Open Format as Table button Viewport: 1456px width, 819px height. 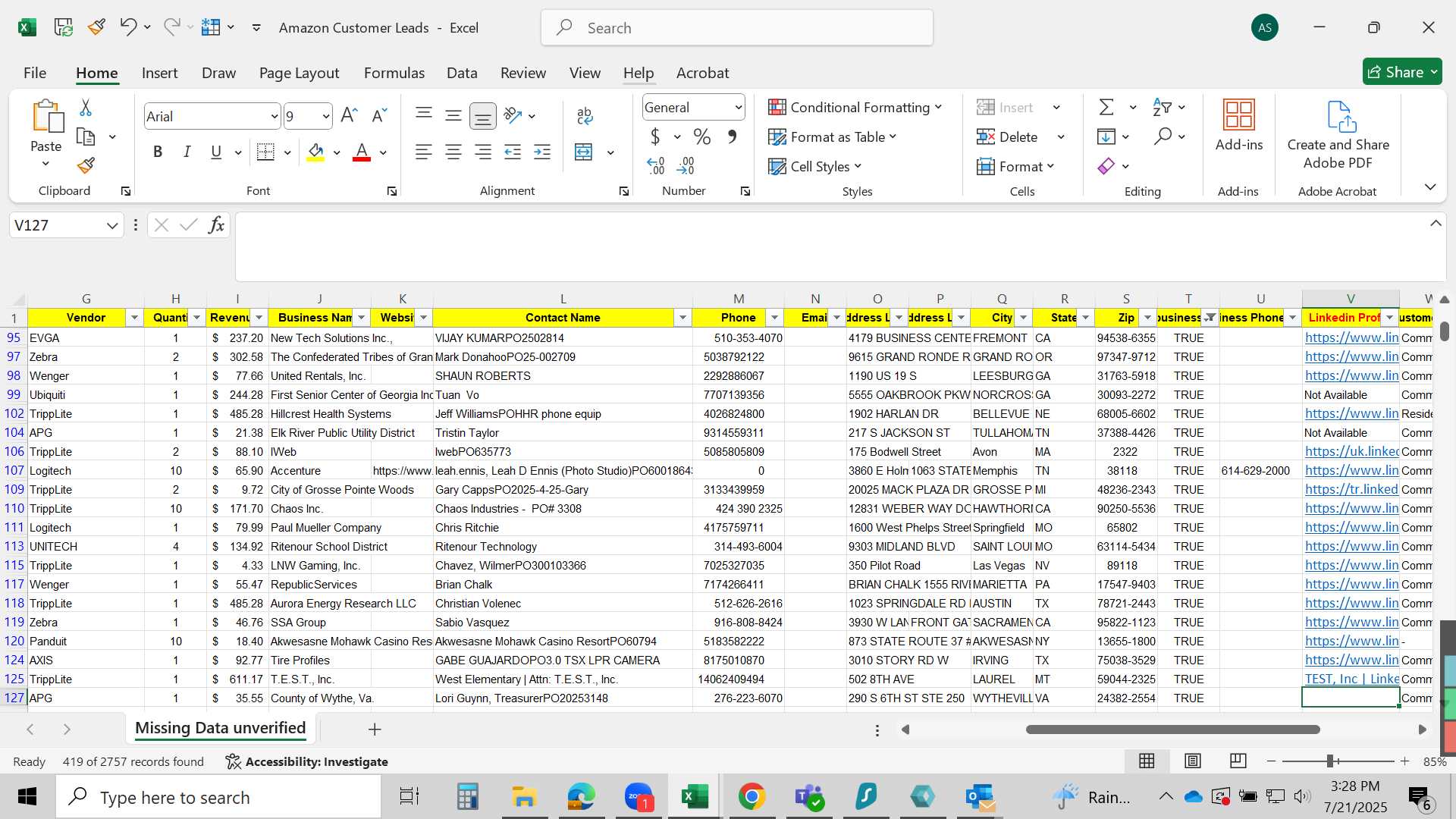click(833, 136)
